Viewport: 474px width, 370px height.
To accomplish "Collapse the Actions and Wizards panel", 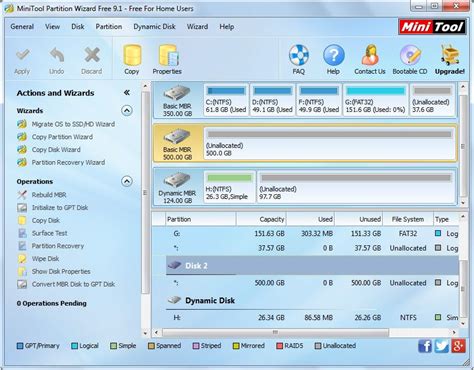I will point(127,93).
